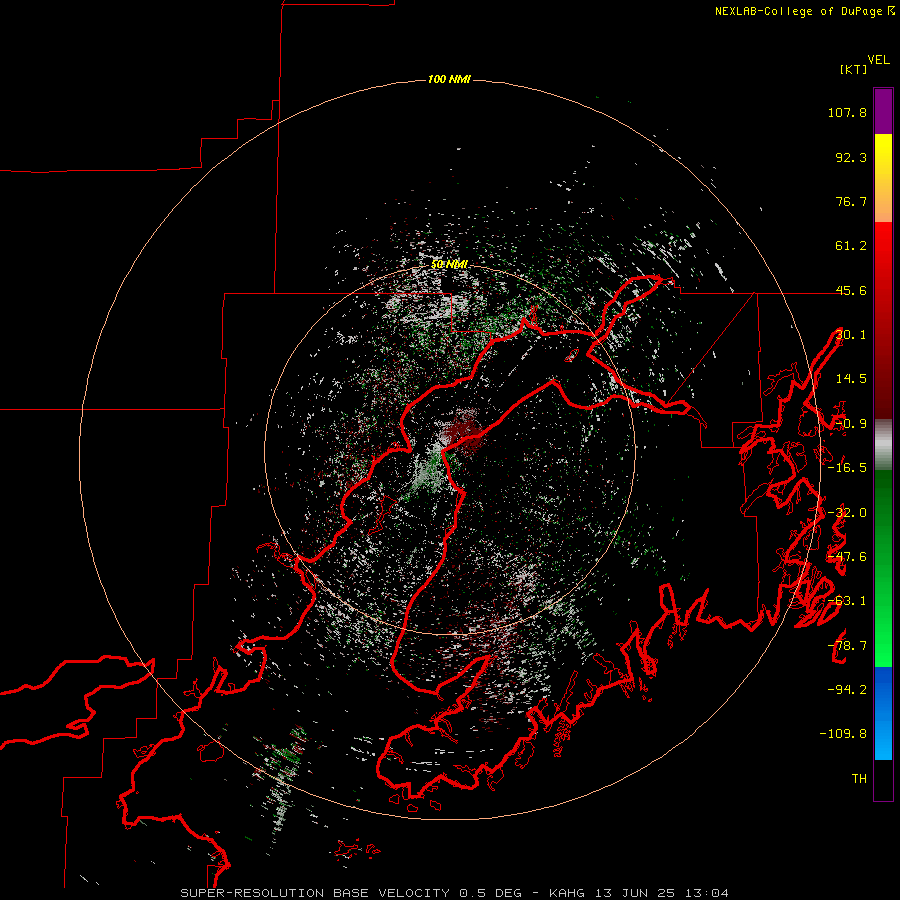Screen dimensions: 900x900
Task: Click the -16.5 velocity scale value
Action: pyautogui.click(x=847, y=467)
